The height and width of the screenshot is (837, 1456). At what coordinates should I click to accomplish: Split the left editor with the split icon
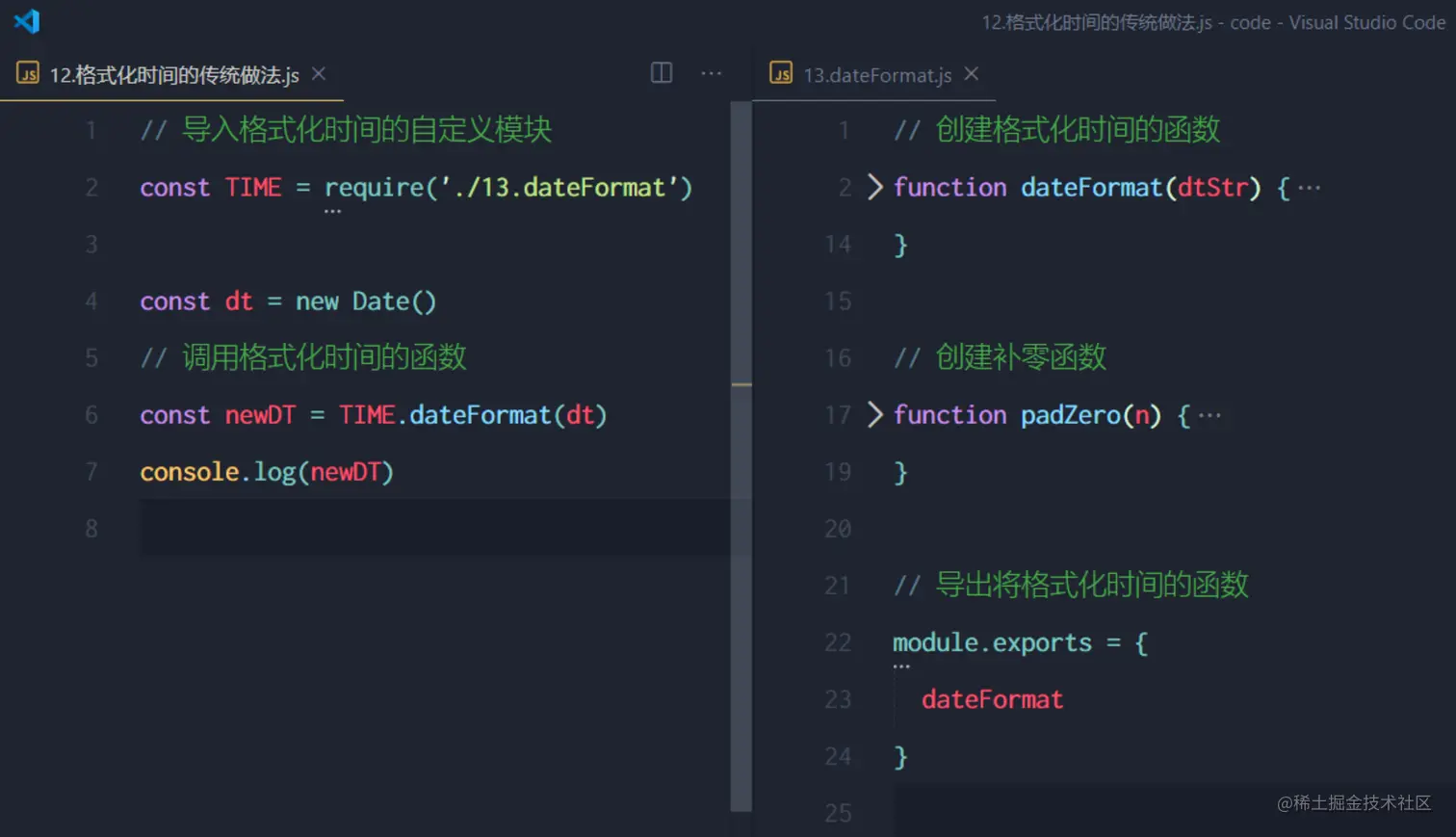pyautogui.click(x=662, y=73)
